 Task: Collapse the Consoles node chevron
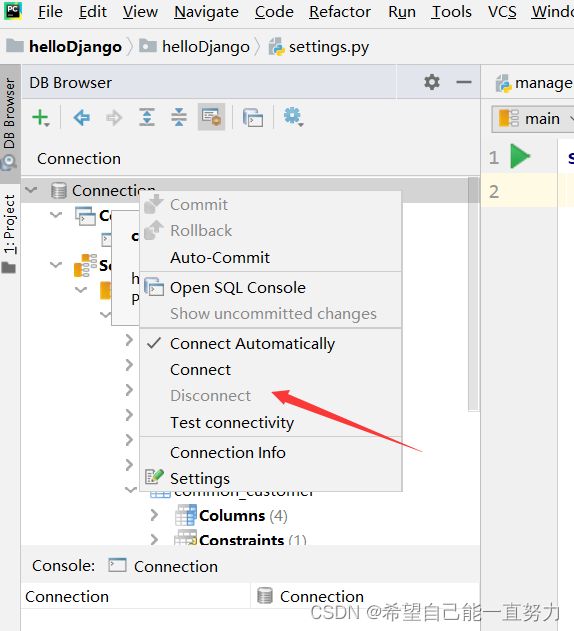pyautogui.click(x=56, y=214)
